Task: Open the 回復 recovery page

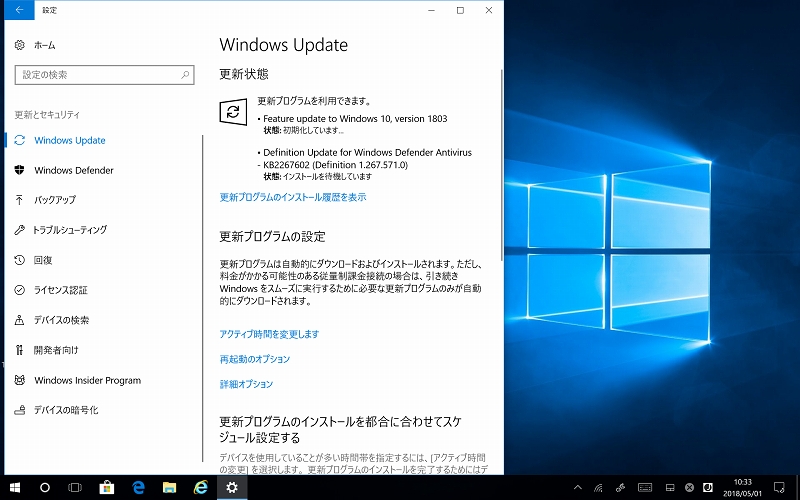Action: pyautogui.click(x=43, y=260)
